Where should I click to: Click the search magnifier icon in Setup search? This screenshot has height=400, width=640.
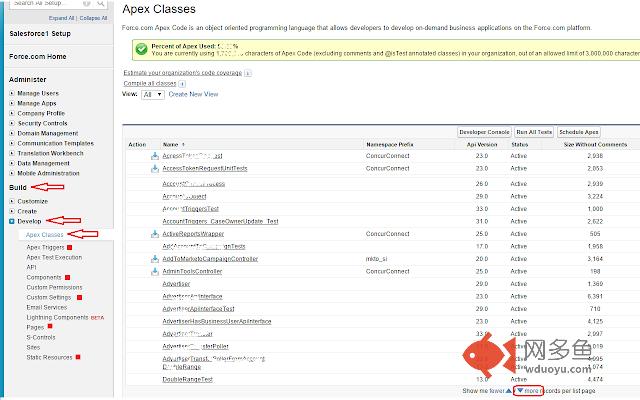click(x=100, y=3)
